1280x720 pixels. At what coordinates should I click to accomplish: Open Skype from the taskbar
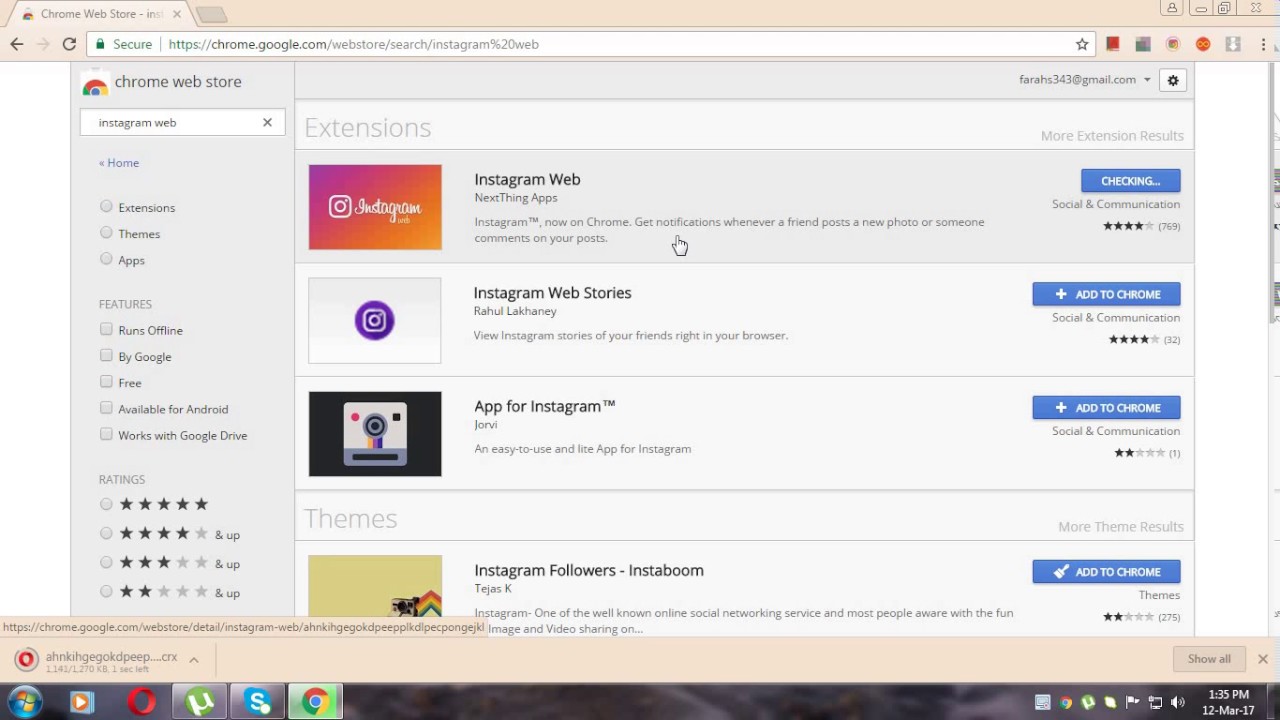(x=258, y=702)
